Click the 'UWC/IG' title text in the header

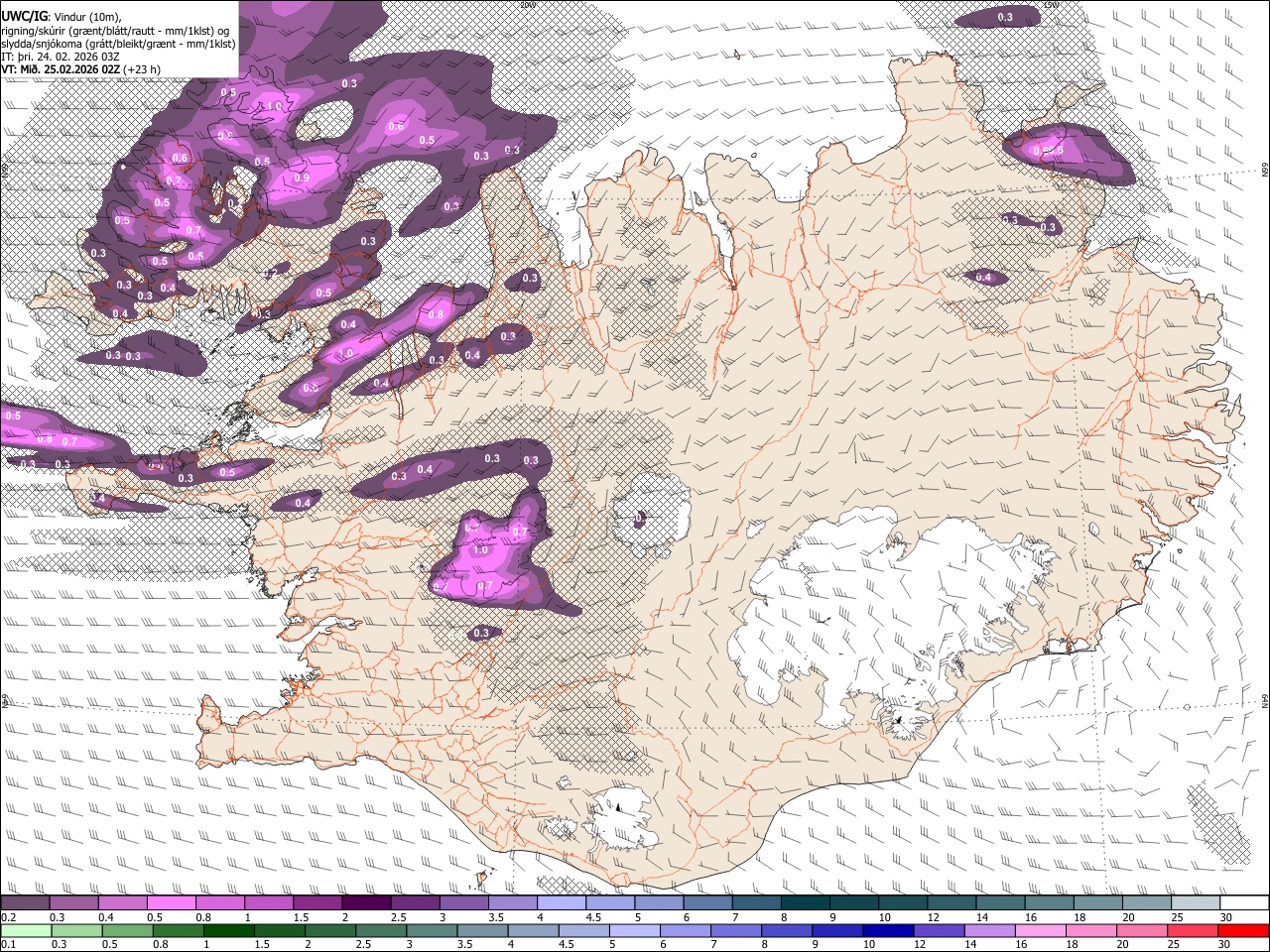click(x=24, y=17)
